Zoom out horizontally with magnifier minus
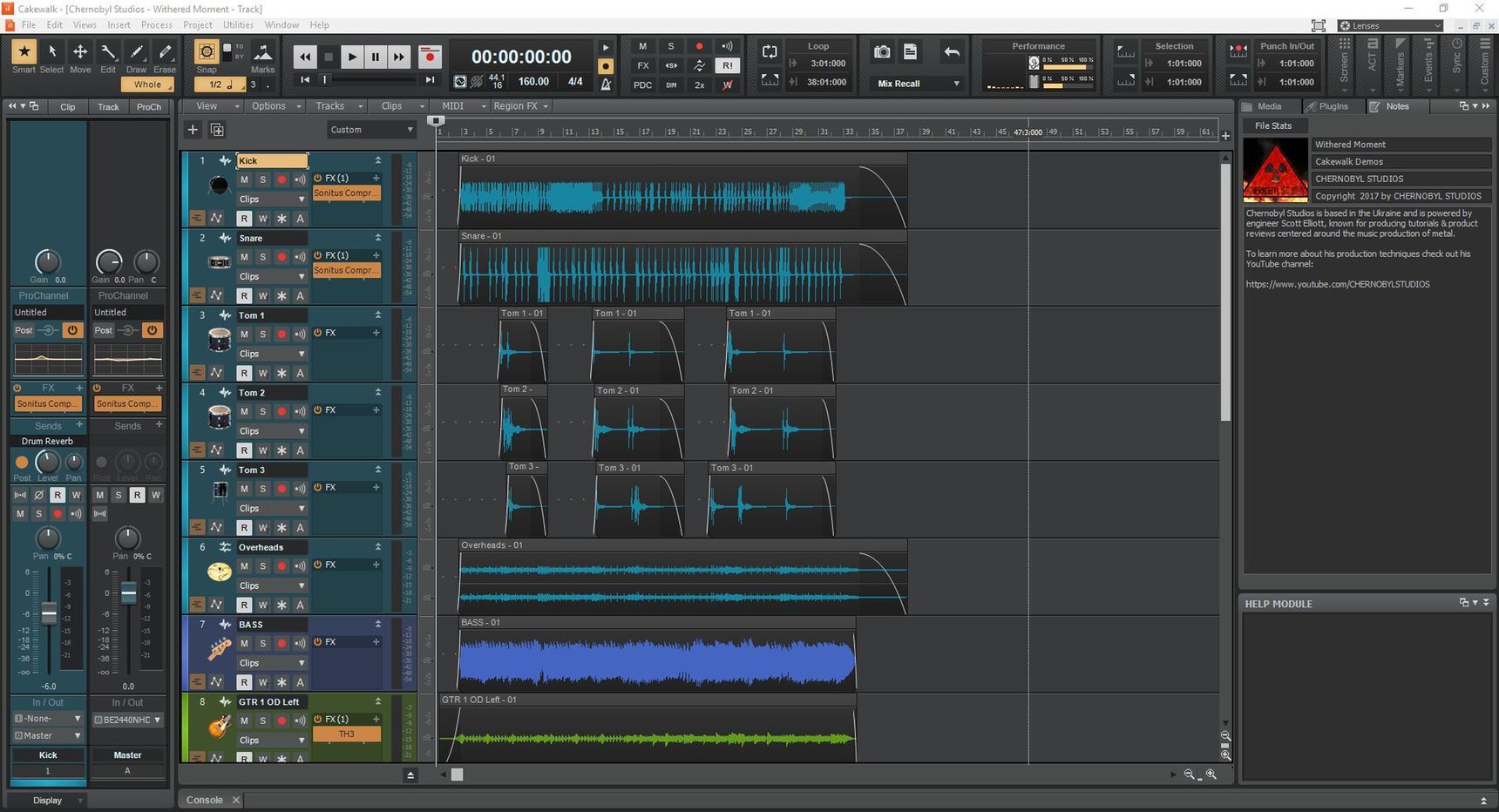Image resolution: width=1499 pixels, height=812 pixels. click(1190, 774)
